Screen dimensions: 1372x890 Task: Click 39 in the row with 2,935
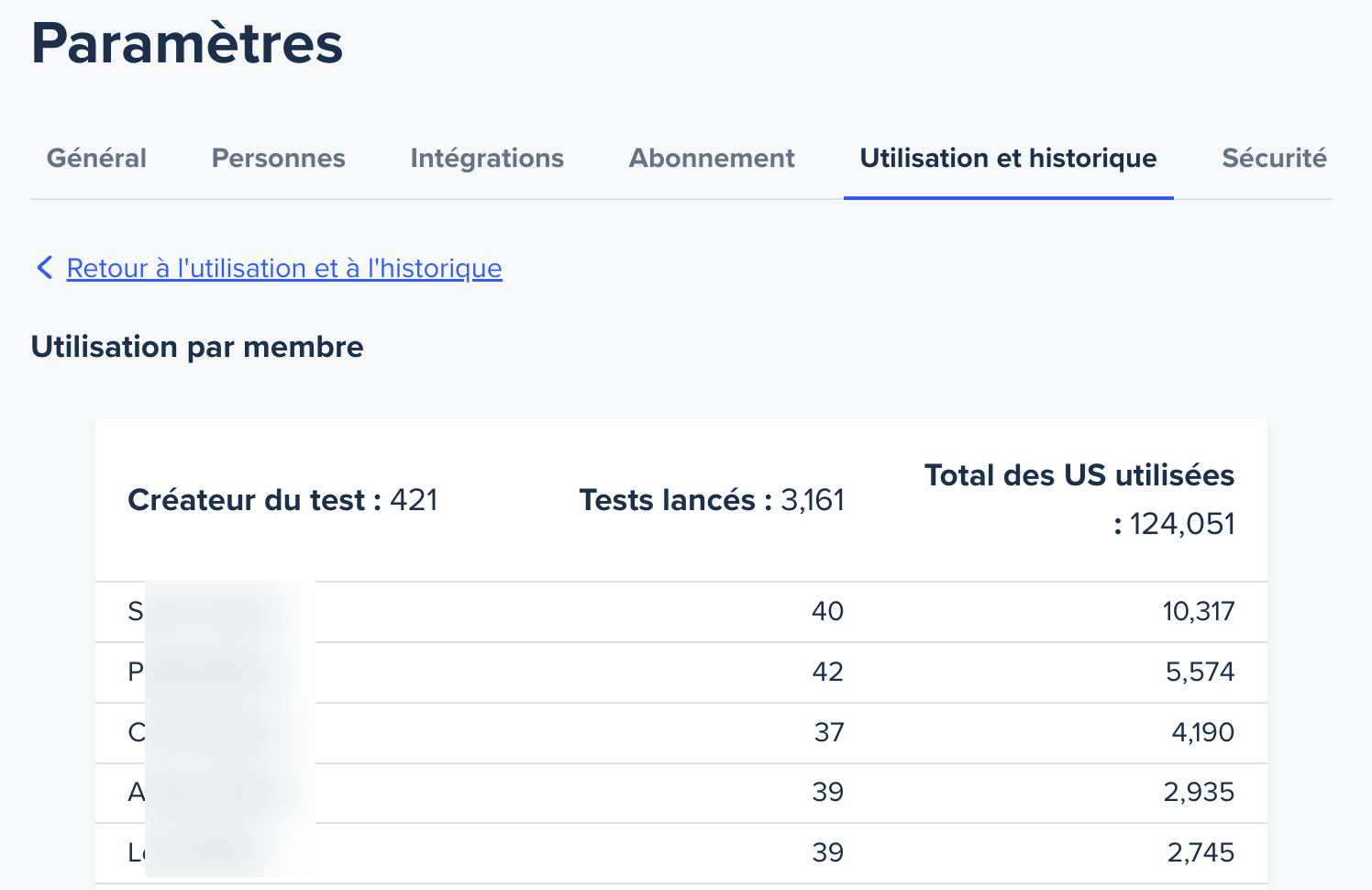coord(828,792)
